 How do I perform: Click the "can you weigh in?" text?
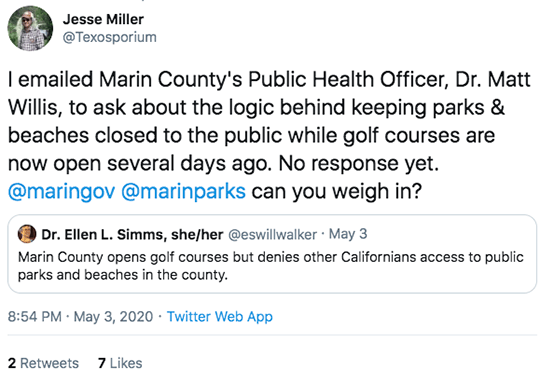[336, 192]
